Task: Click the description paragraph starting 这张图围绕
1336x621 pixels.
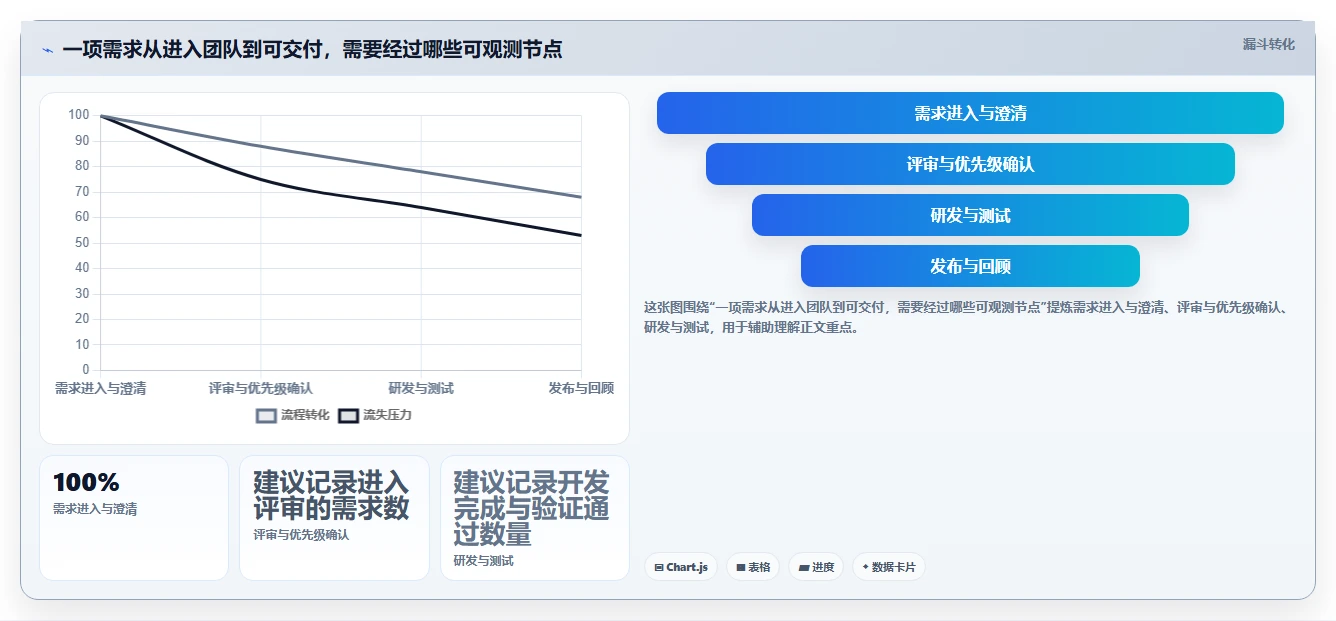Action: pos(966,317)
